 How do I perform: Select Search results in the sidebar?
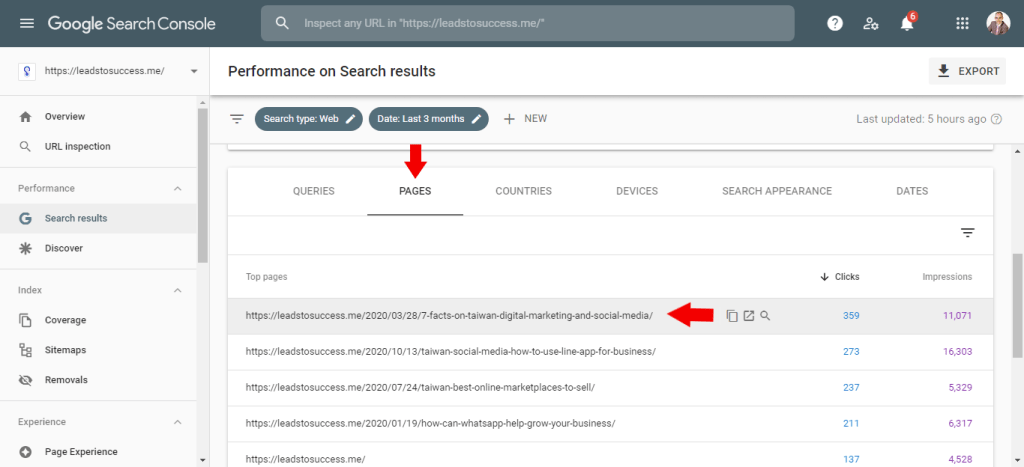click(98, 218)
